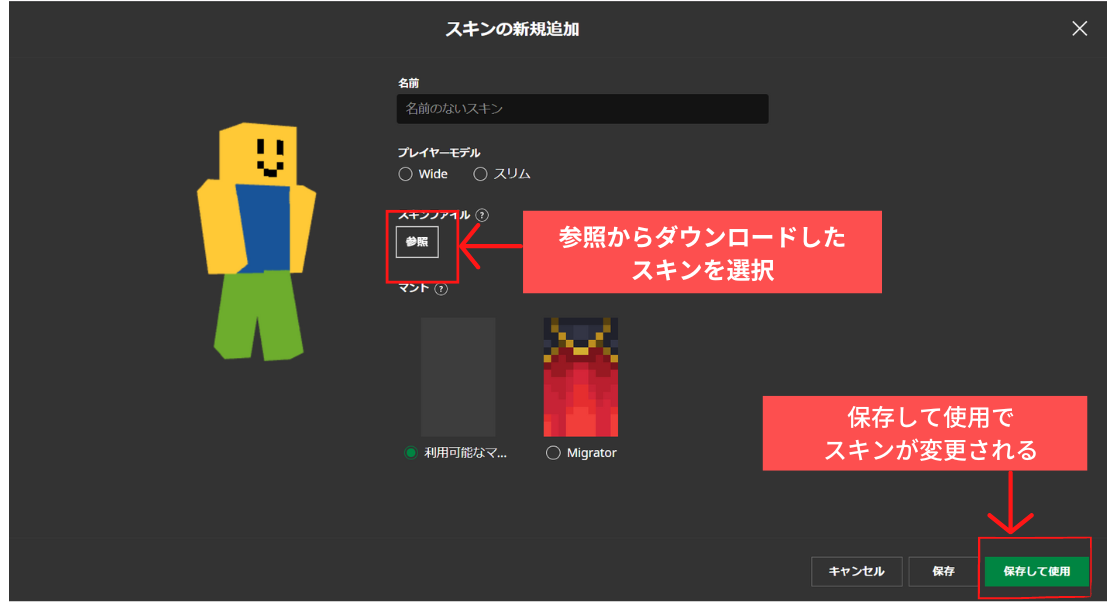Click the 名前のないスキン name input field
The width and height of the screenshot is (1114, 613).
(x=582, y=109)
